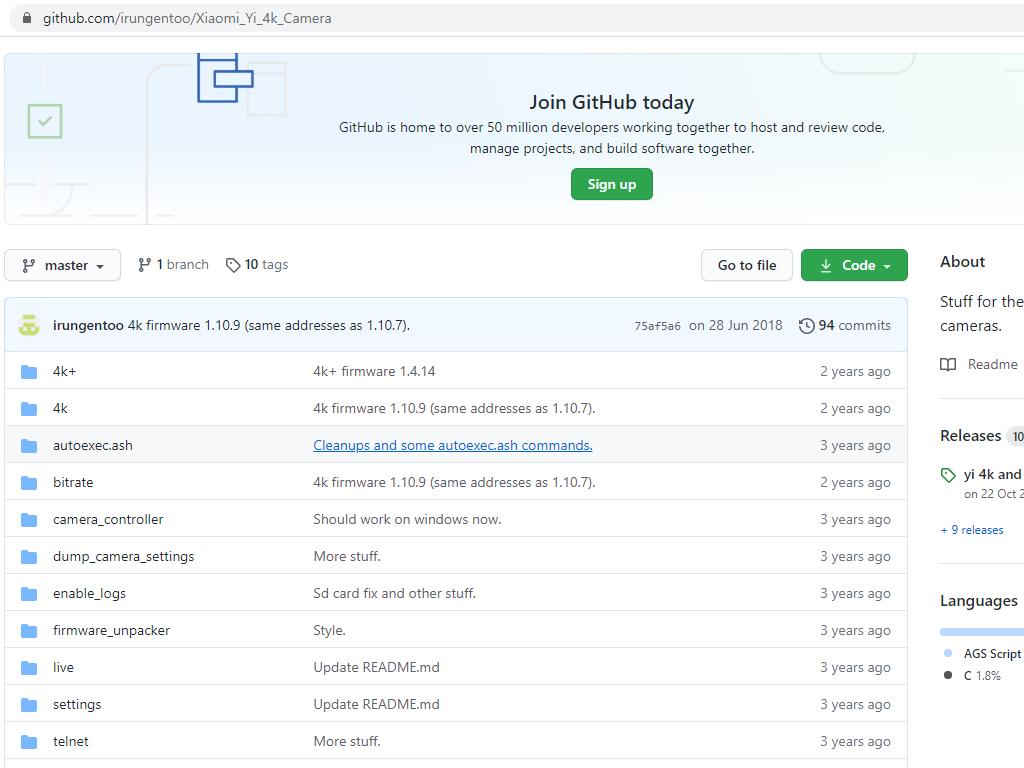Click the release tag icon beside yi 4k

(948, 475)
